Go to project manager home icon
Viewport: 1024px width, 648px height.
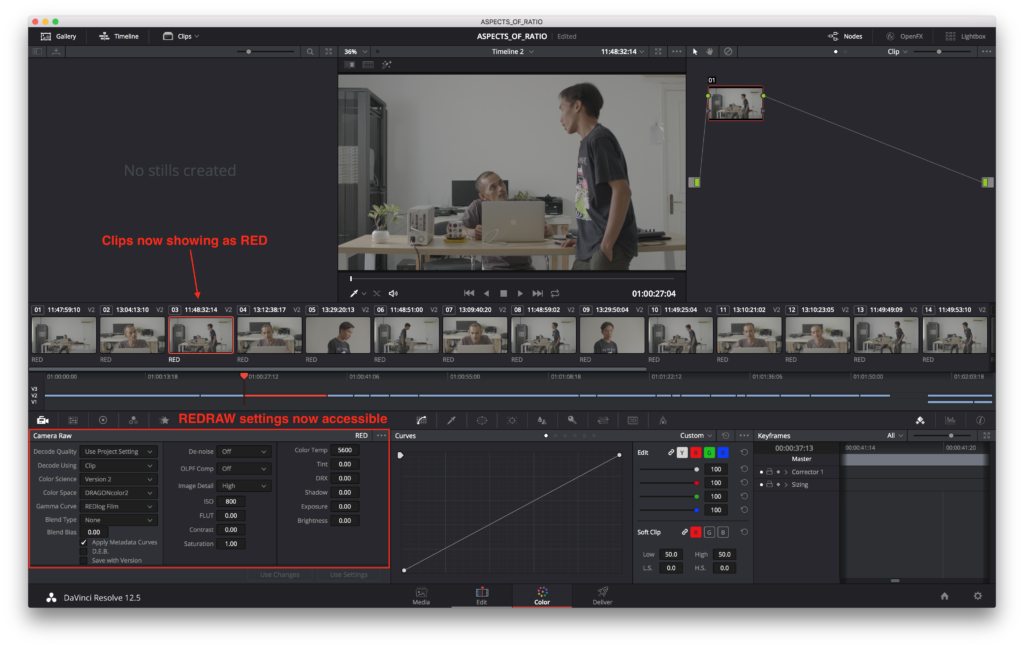[x=944, y=596]
